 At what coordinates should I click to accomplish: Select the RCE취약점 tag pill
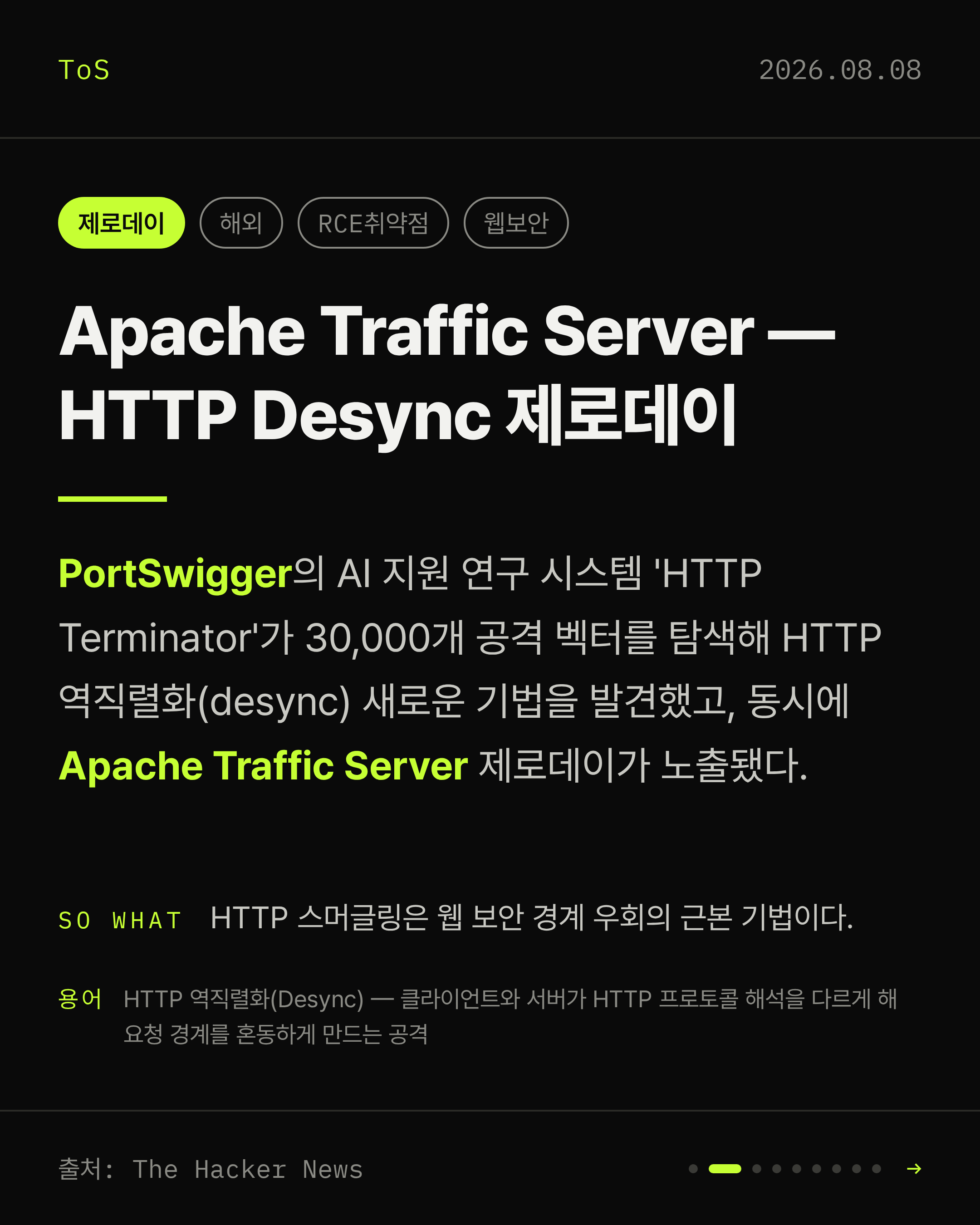tap(373, 223)
